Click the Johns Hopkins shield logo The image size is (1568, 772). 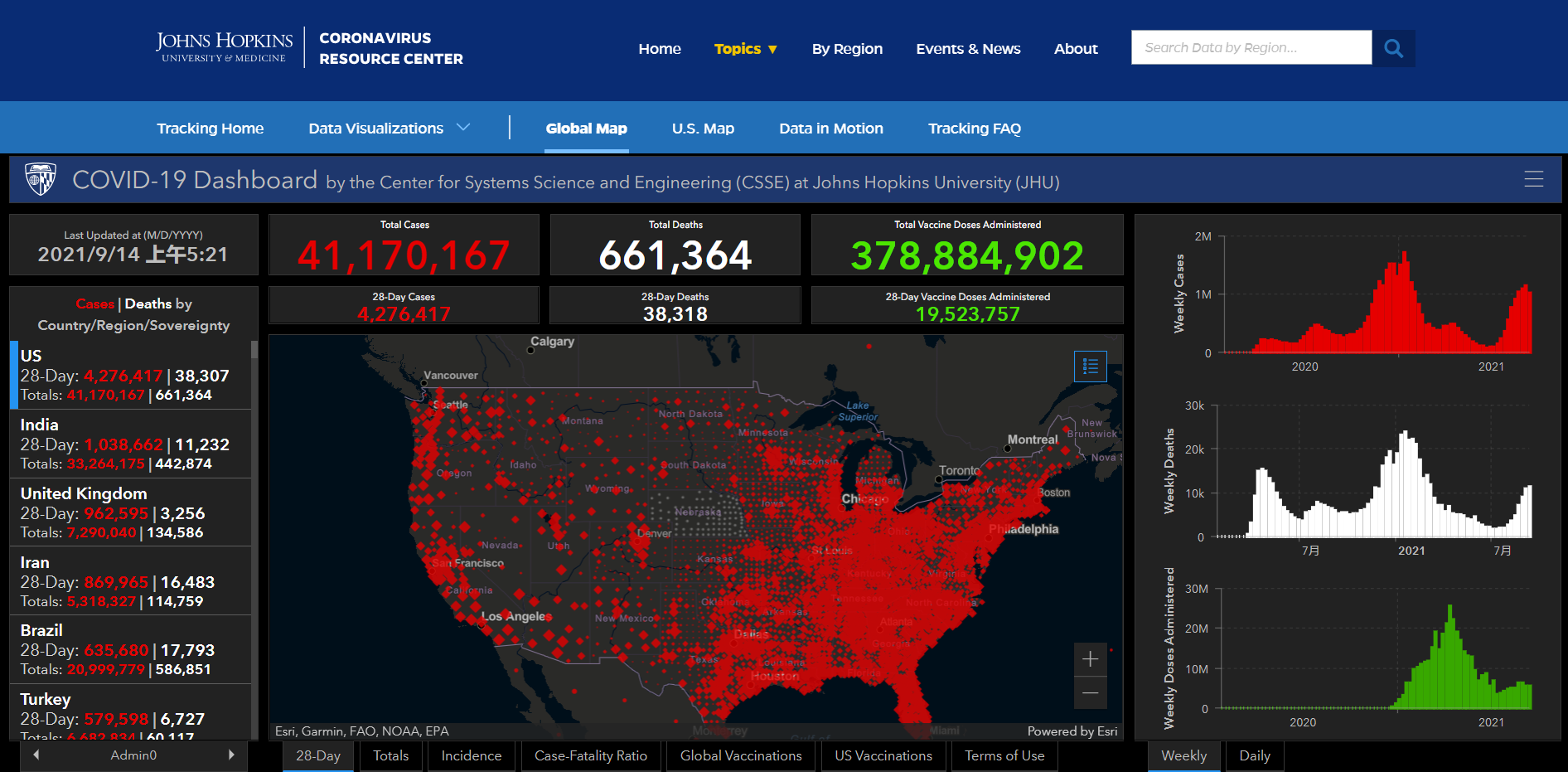[41, 179]
